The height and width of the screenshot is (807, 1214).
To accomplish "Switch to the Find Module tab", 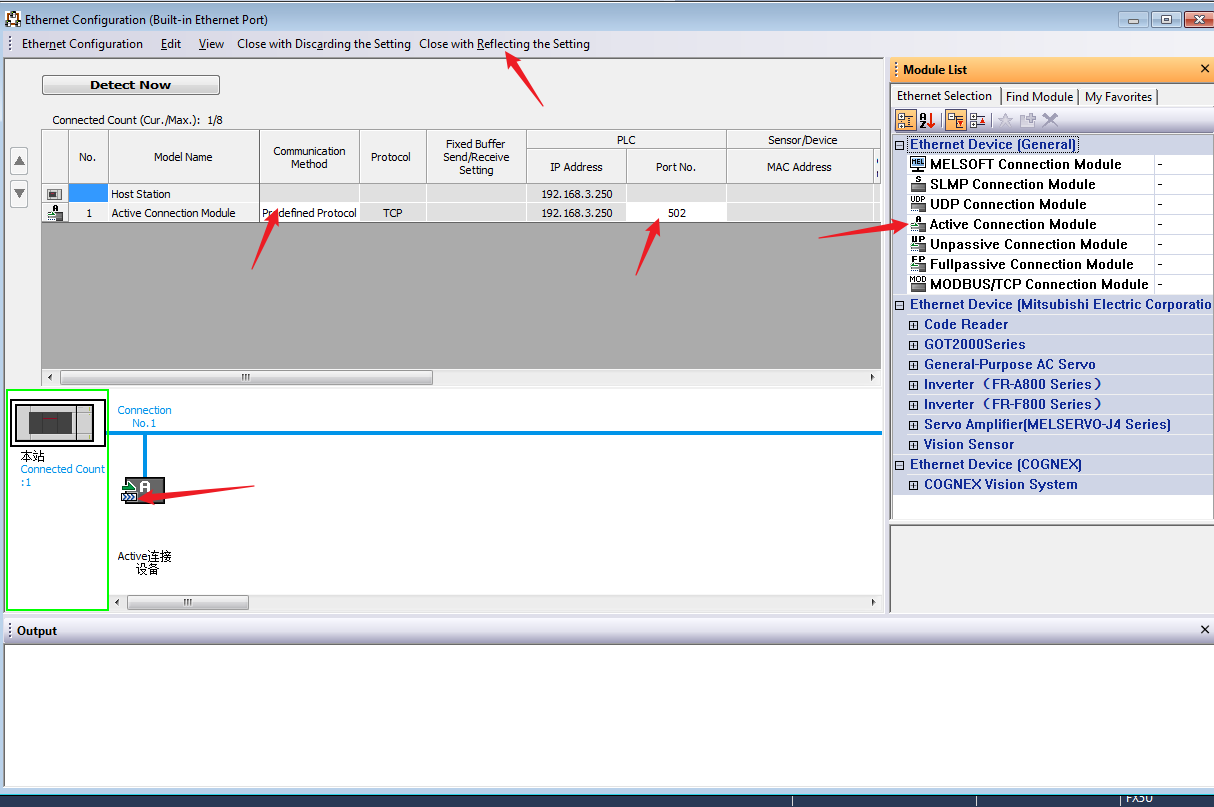I will [1039, 97].
